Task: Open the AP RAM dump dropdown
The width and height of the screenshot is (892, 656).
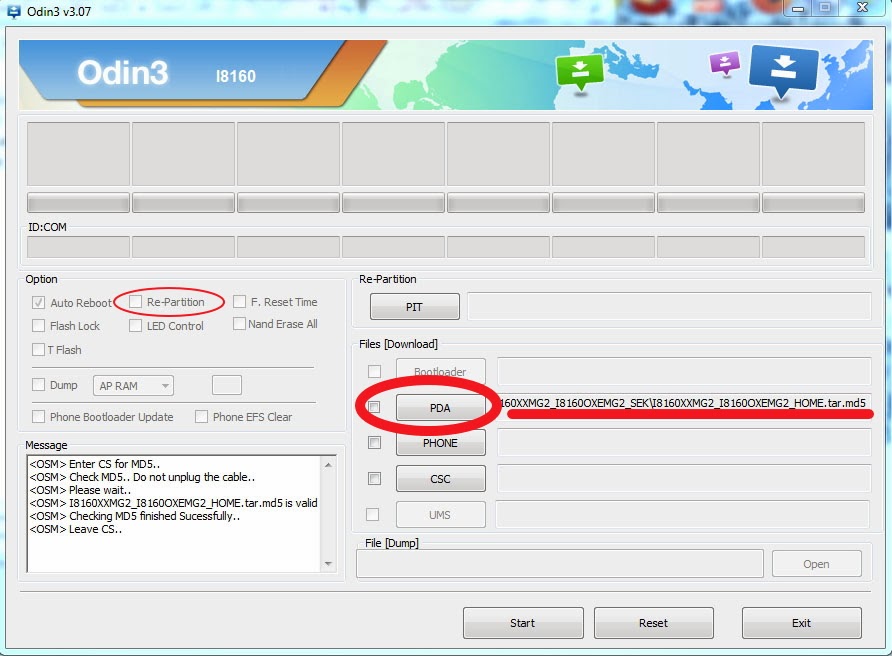Action: pos(134,386)
